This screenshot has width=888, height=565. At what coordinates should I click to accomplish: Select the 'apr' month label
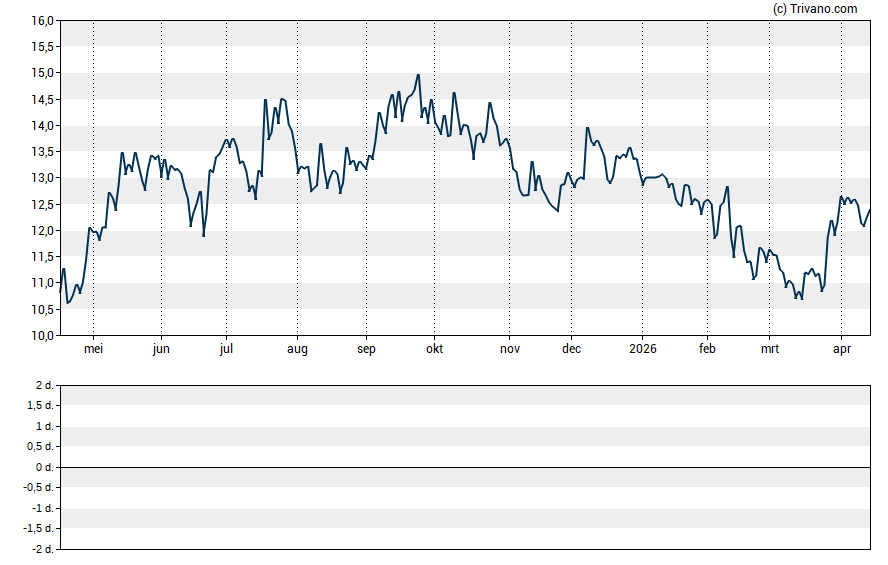841,349
